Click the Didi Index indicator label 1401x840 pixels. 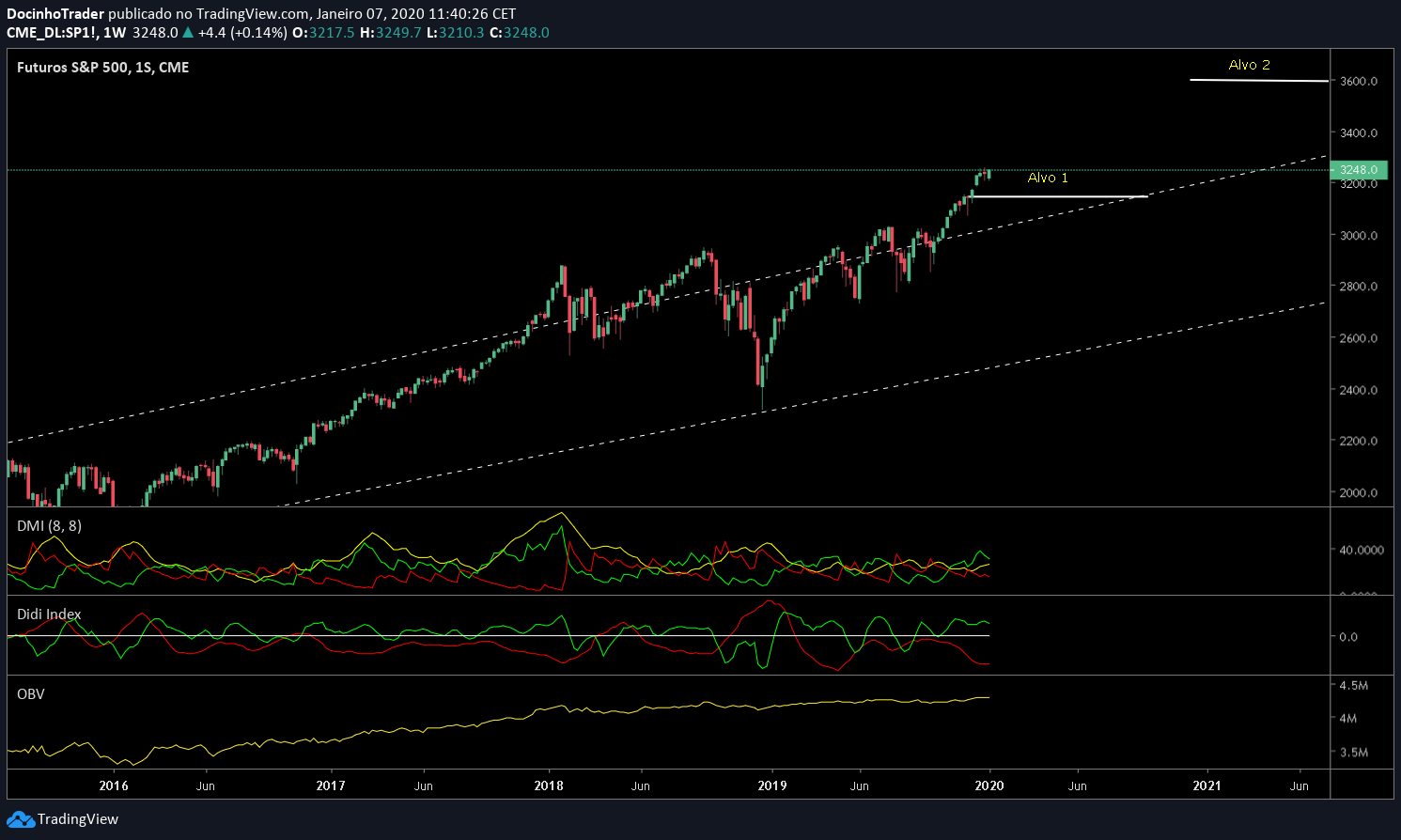(x=49, y=614)
